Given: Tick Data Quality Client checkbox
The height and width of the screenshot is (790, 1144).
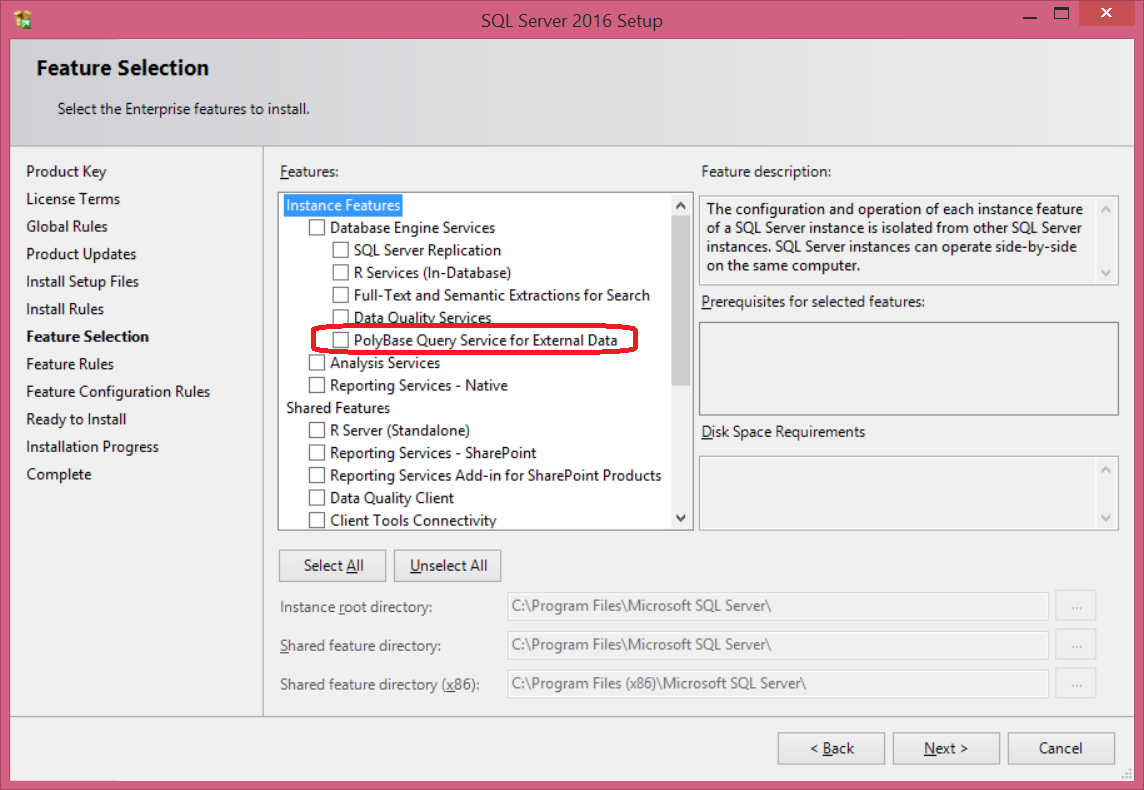Looking at the screenshot, I should point(317,498).
